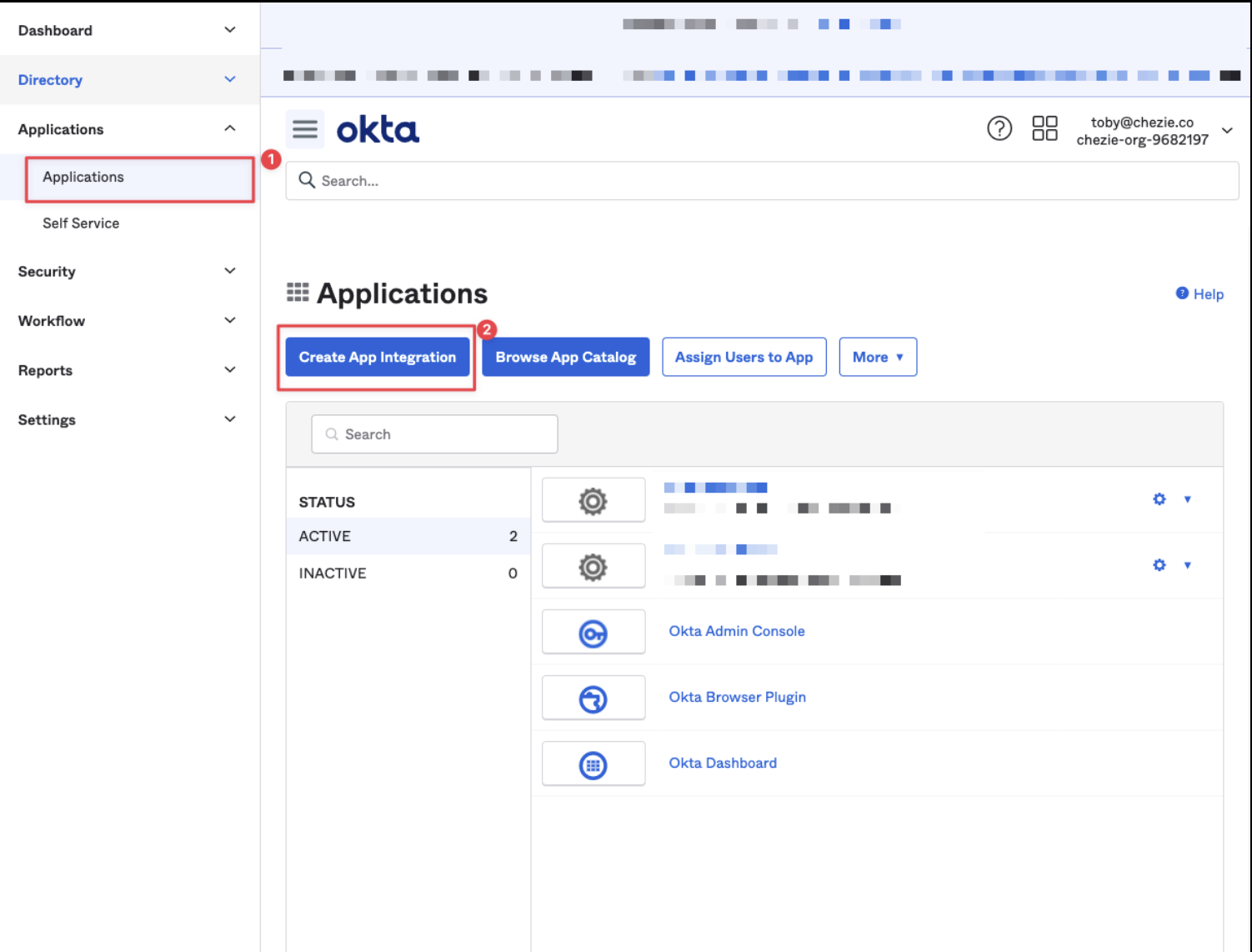Open the hamburger menu next to Okta logo
1252x952 pixels.
click(304, 129)
